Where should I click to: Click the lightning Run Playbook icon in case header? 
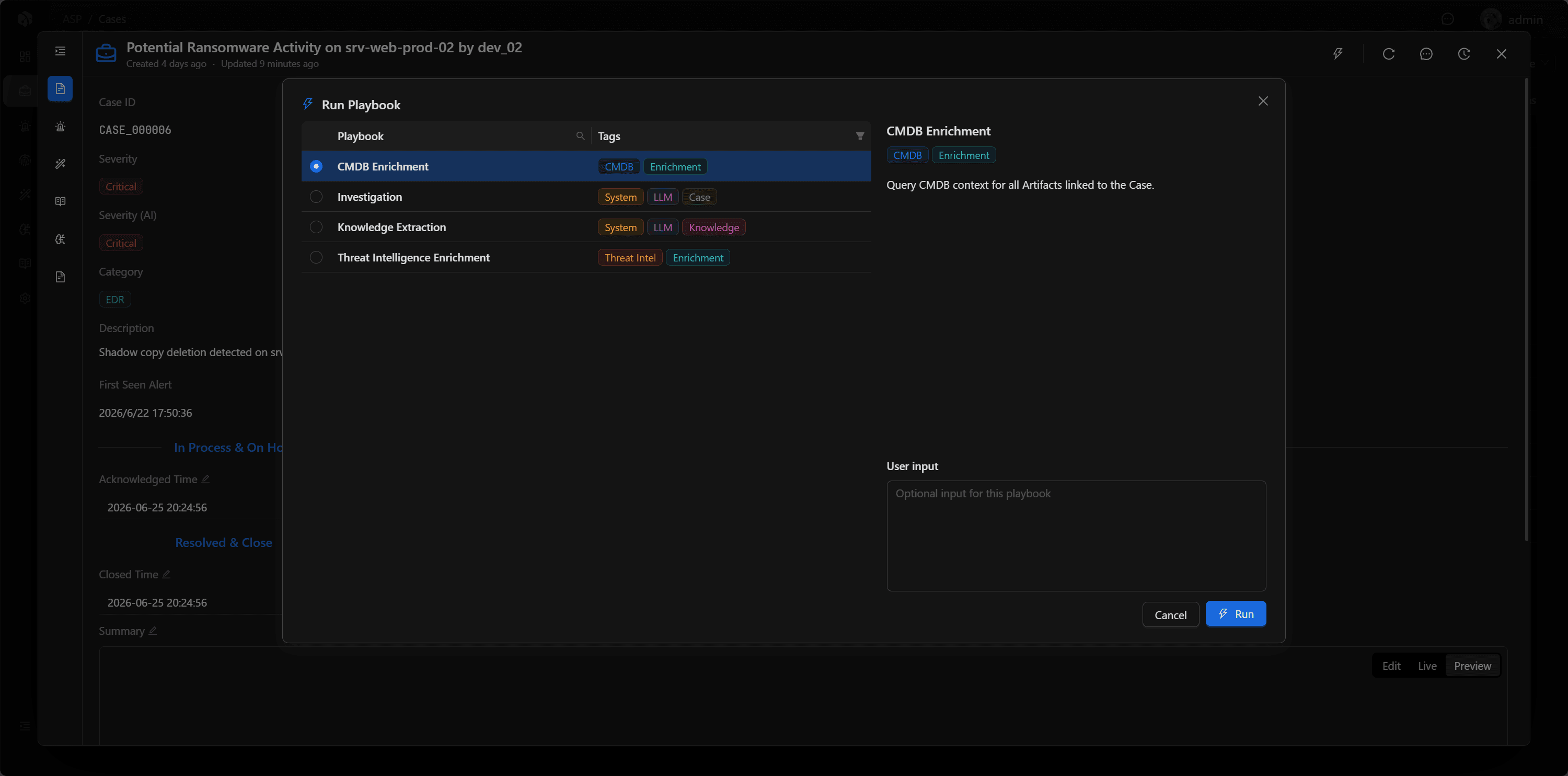1338,54
